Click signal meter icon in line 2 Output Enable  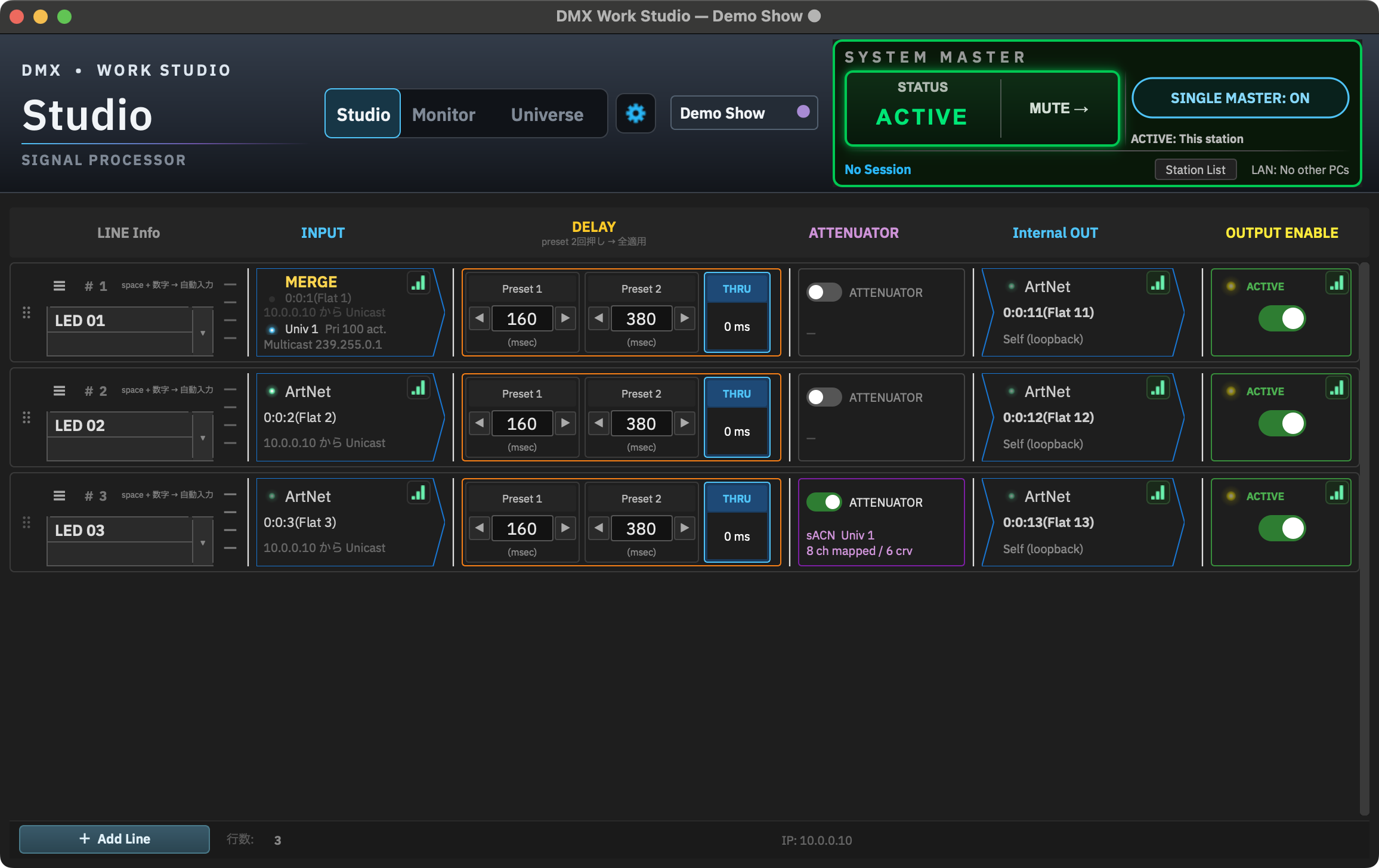click(x=1337, y=388)
